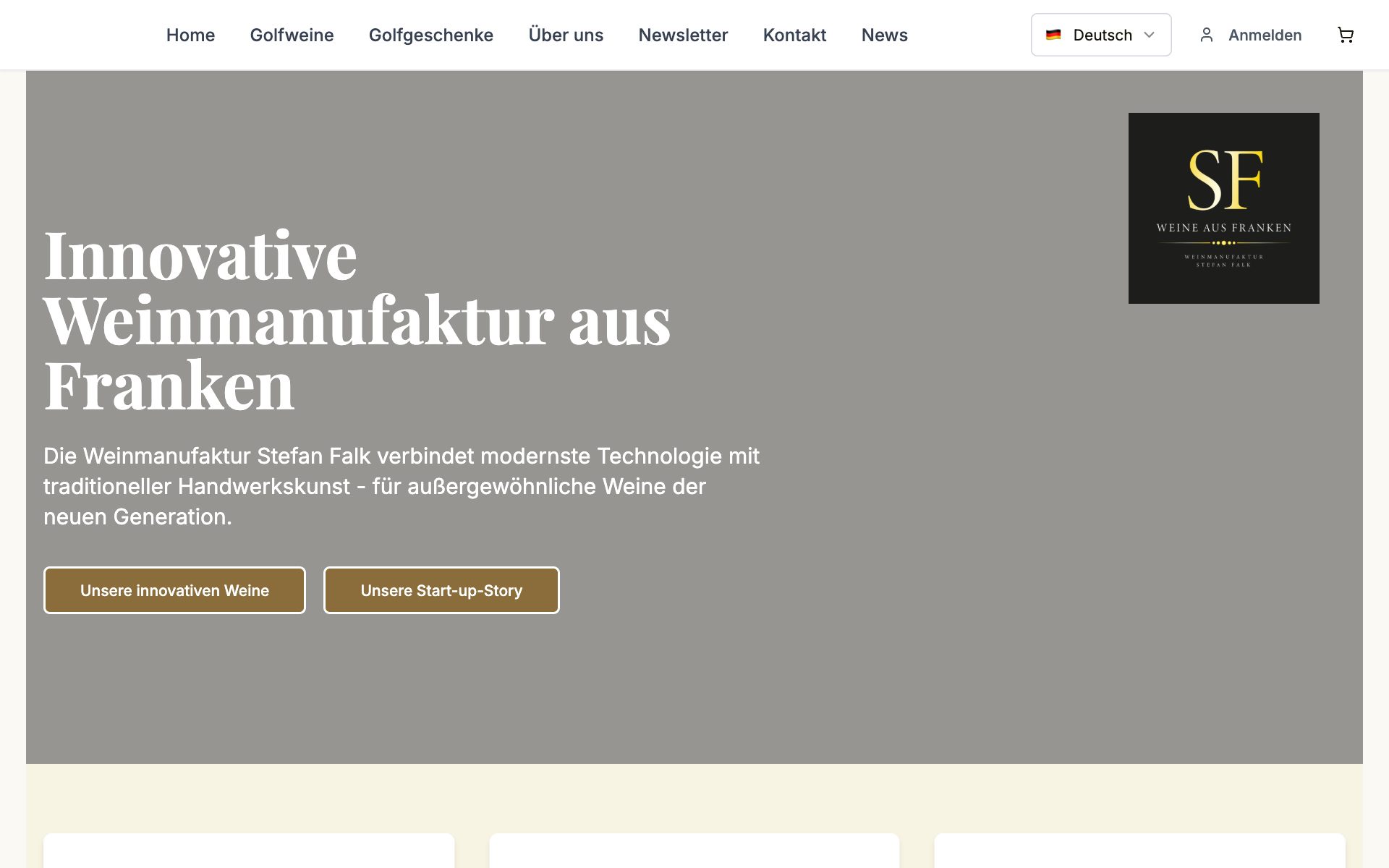Image resolution: width=1389 pixels, height=868 pixels.
Task: Expand the Deutsch language chevron
Action: [1149, 35]
